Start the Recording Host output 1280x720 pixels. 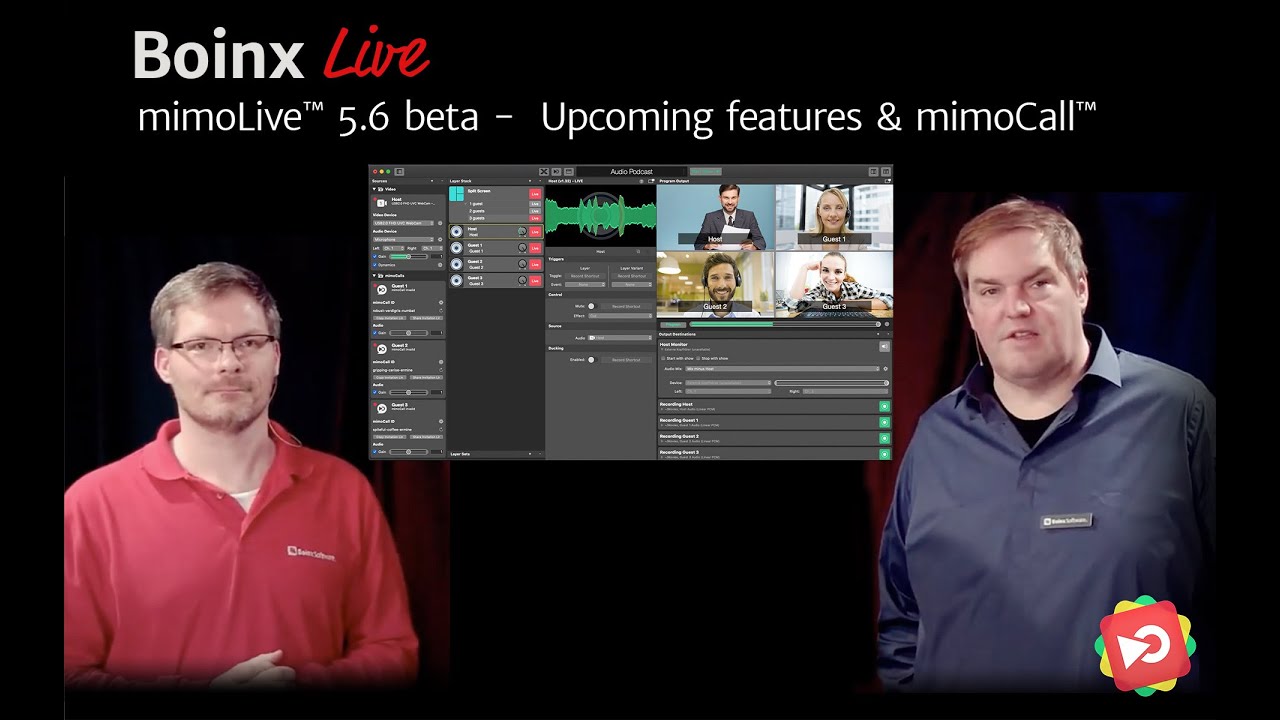pyautogui.click(x=885, y=406)
